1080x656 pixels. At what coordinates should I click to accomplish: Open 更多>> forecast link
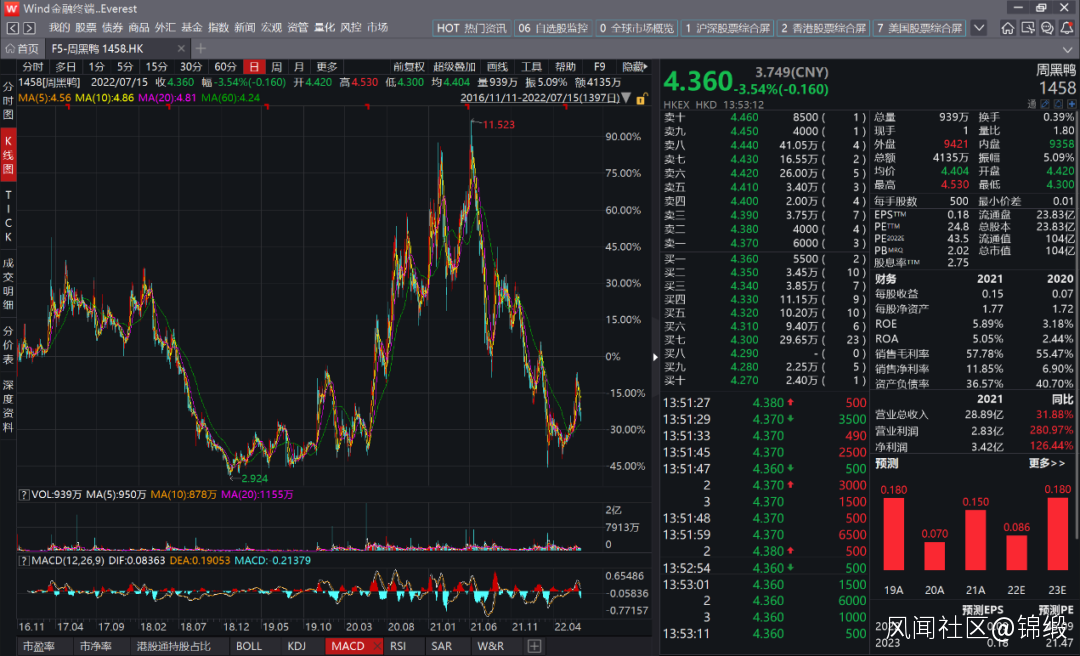[1047, 463]
